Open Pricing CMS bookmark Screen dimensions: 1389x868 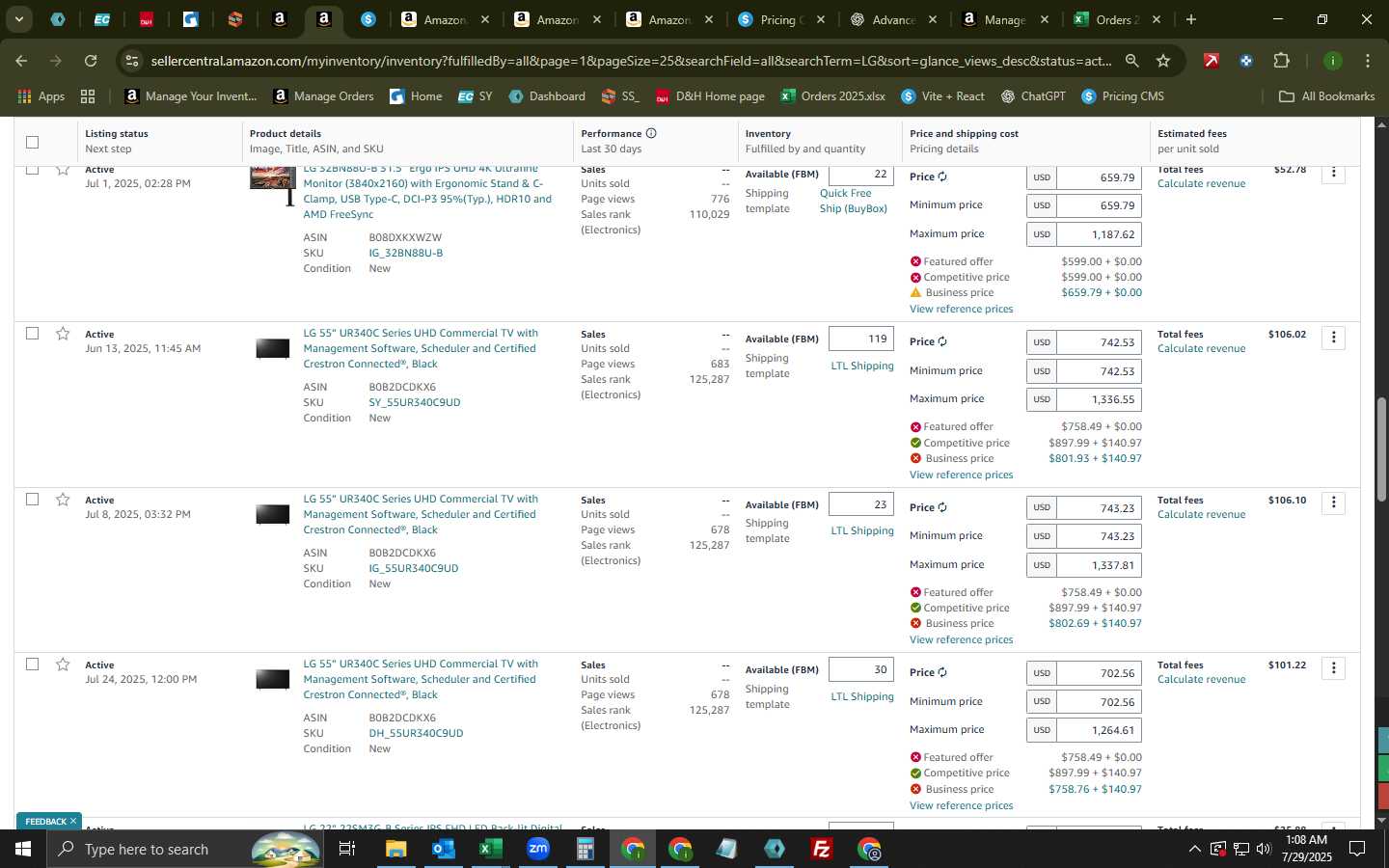(x=1123, y=96)
